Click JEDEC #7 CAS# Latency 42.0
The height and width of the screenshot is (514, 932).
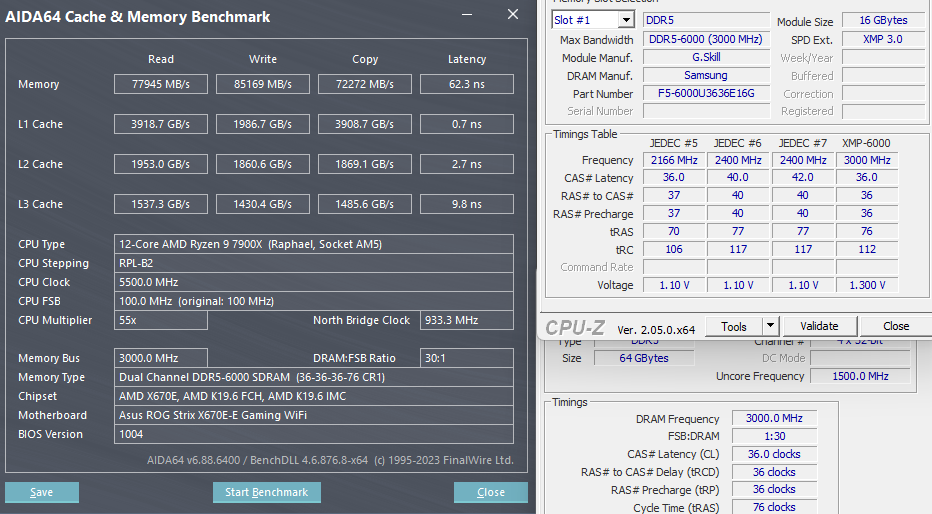pyautogui.click(x=802, y=178)
